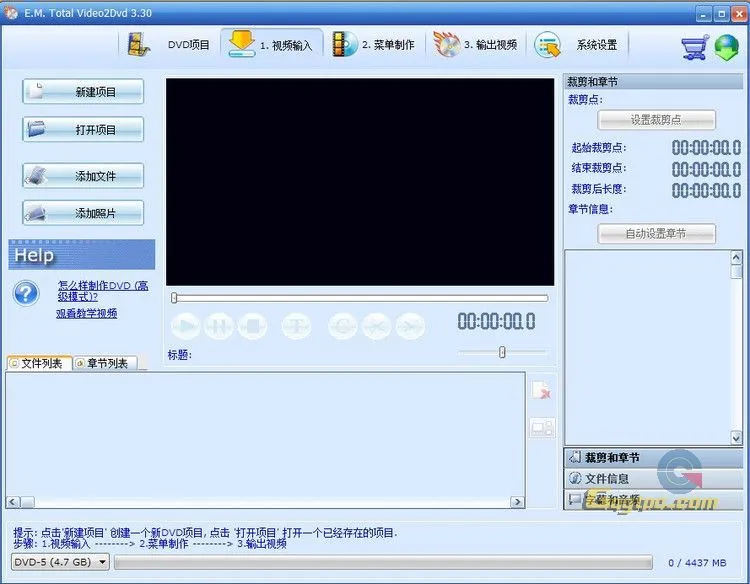750x584 pixels.
Task: Click the 结束裁剪点 time value
Action: click(706, 169)
